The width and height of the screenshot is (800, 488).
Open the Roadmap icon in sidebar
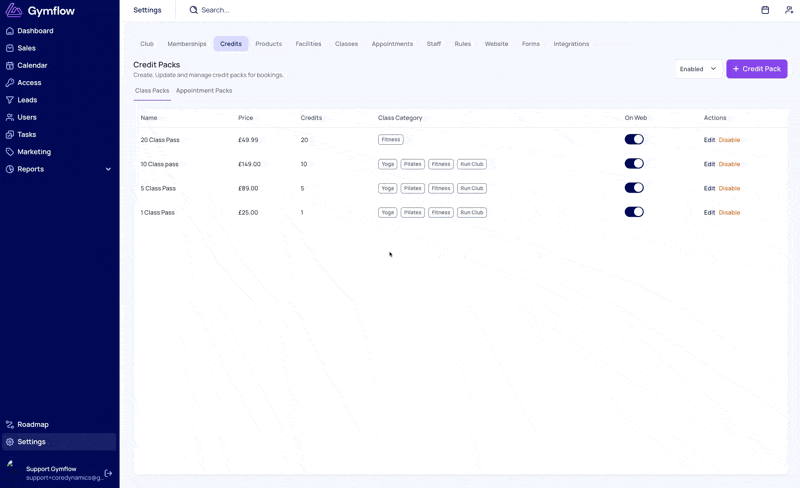[x=10, y=424]
